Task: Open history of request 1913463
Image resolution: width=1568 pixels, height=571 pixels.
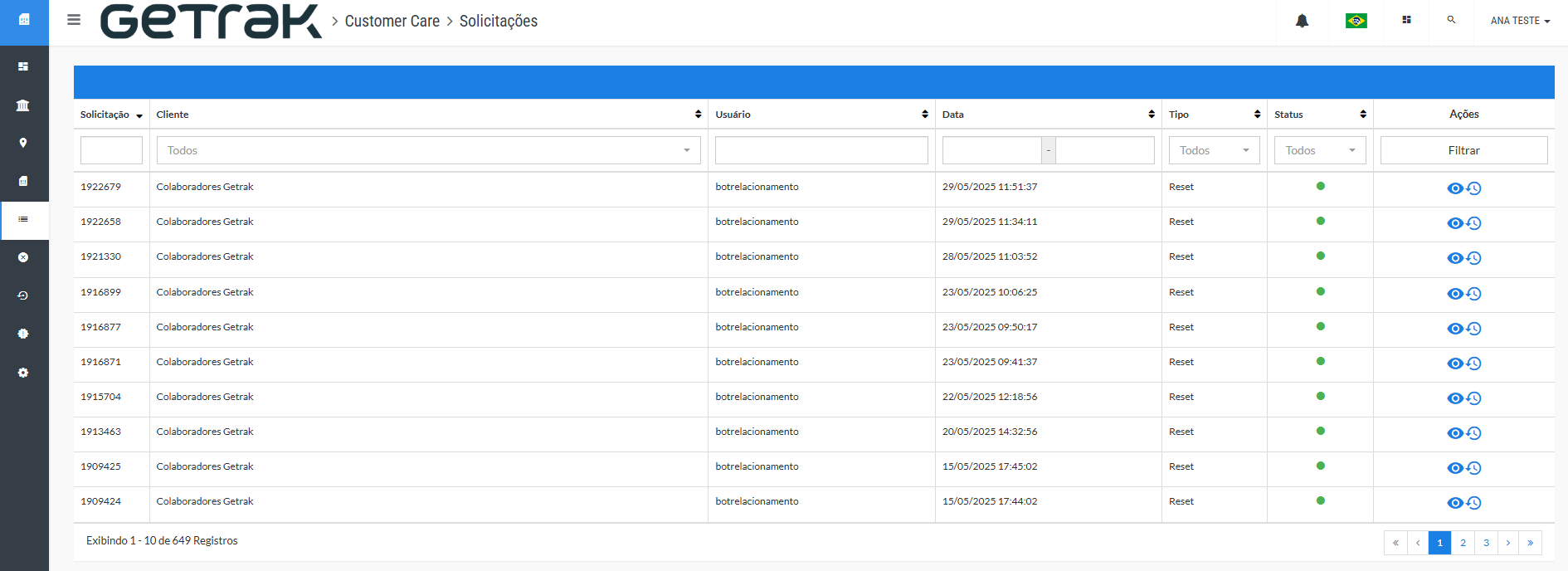Action: tap(1473, 433)
